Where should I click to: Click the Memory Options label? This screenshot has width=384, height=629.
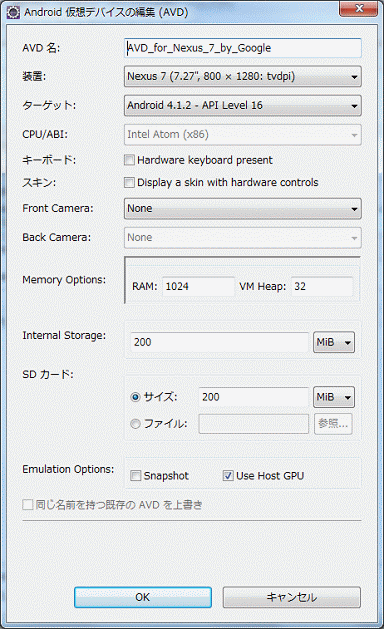tap(64, 280)
